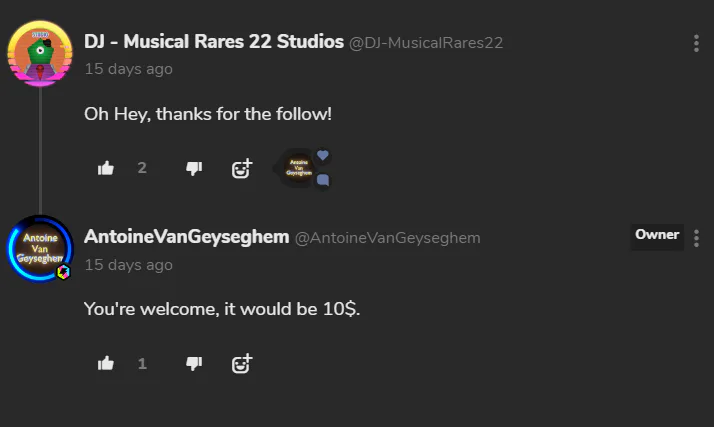Image resolution: width=714 pixels, height=427 pixels.
Task: Click DJ - Musical Rares profile avatar
Action: [40, 53]
